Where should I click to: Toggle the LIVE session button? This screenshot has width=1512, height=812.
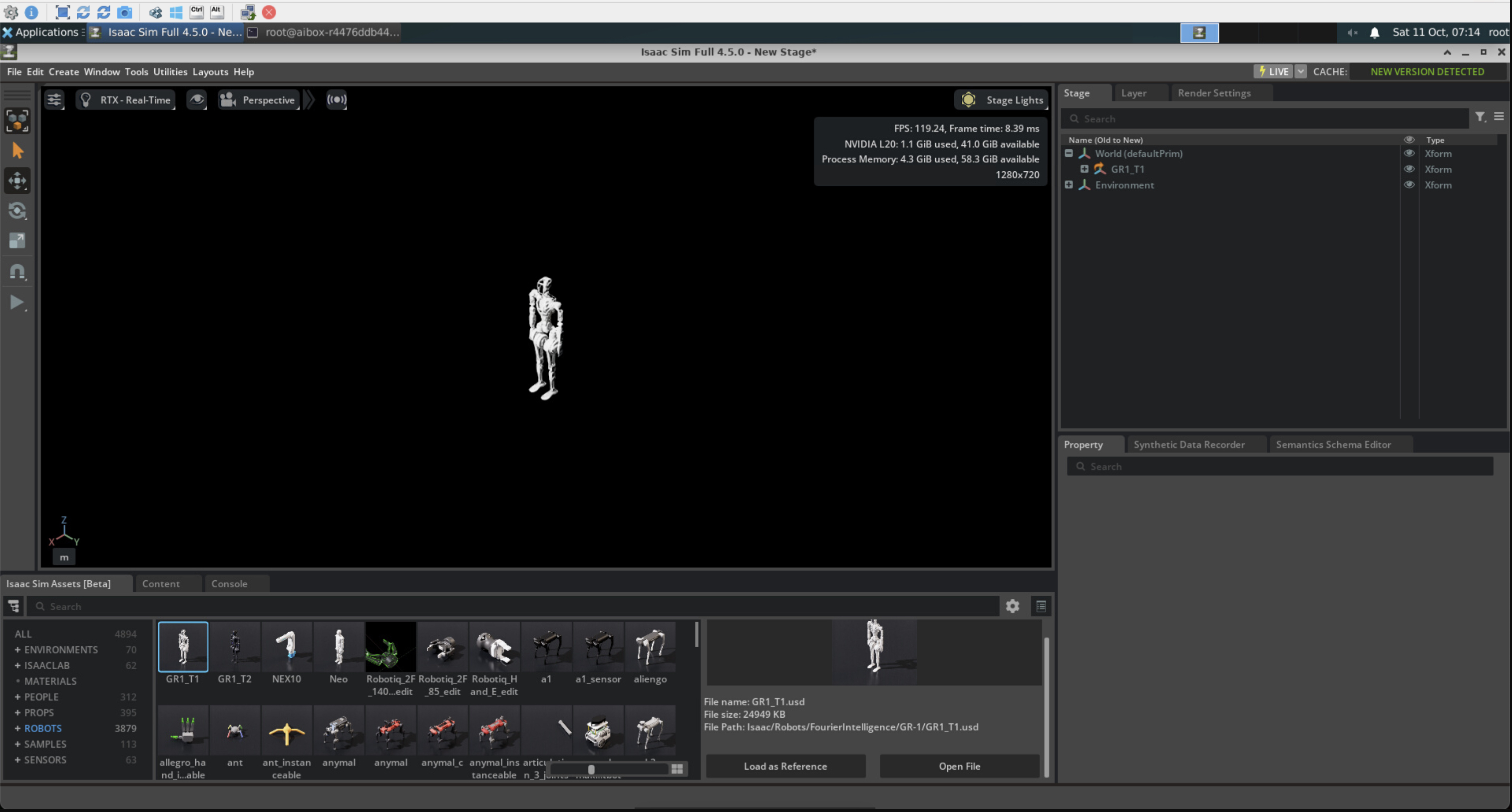pyautogui.click(x=1273, y=71)
